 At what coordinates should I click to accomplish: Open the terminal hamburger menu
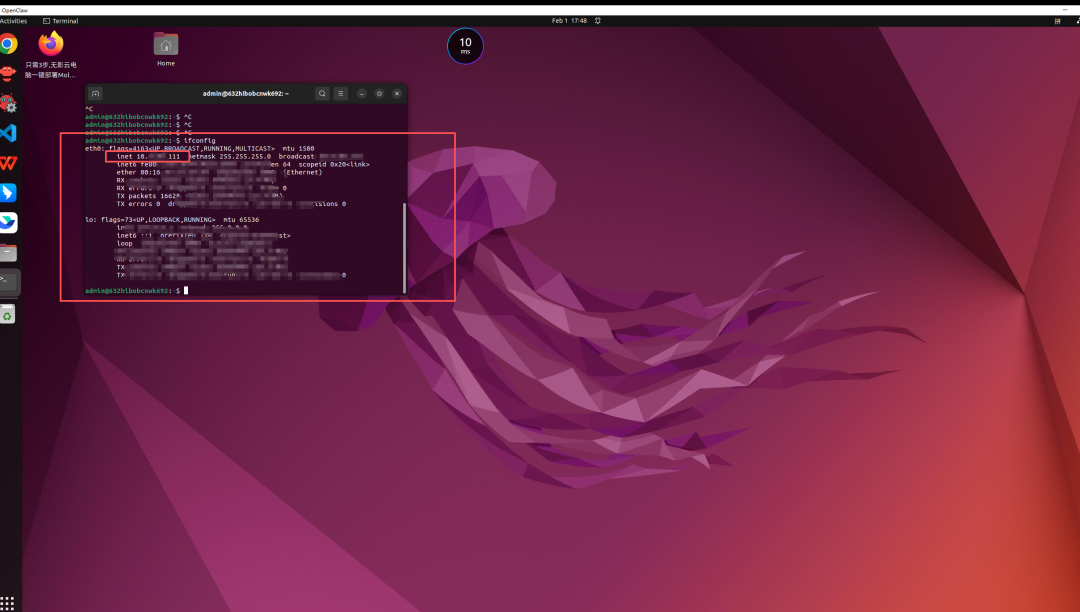click(340, 93)
